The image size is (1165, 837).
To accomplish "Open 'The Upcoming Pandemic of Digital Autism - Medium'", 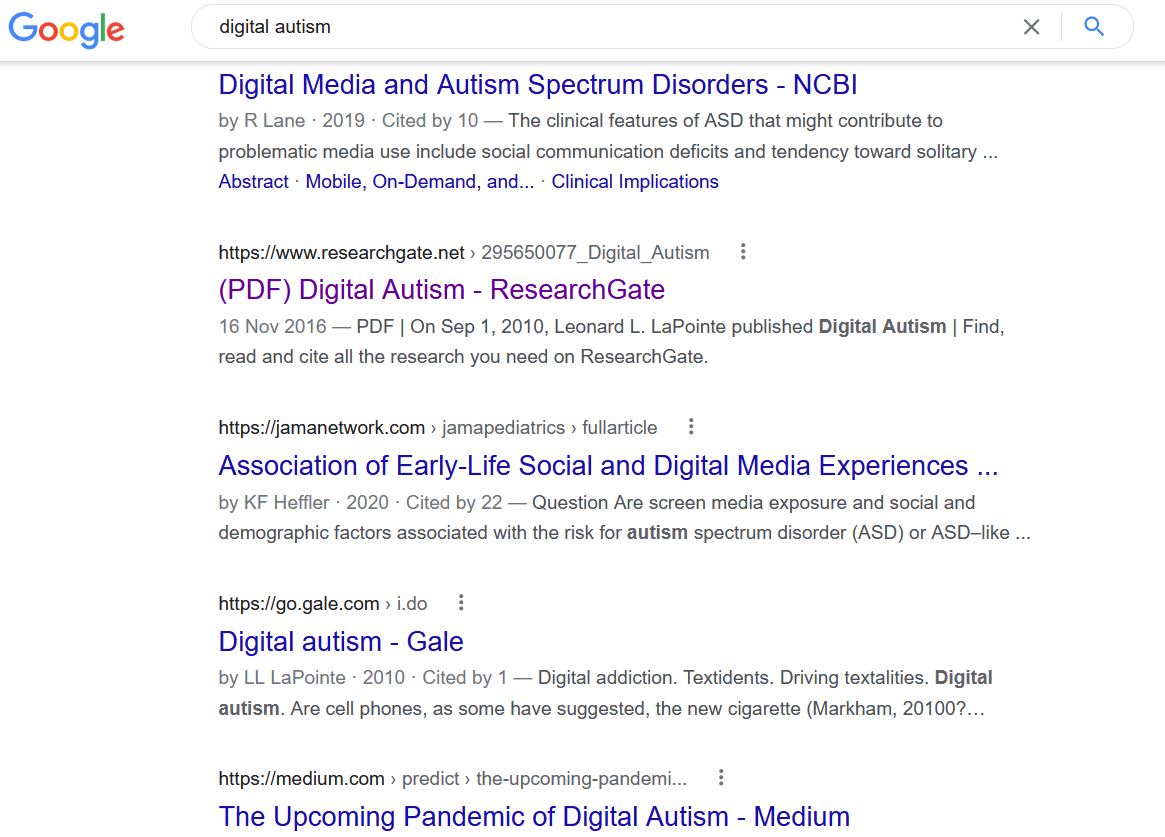I will [x=534, y=816].
